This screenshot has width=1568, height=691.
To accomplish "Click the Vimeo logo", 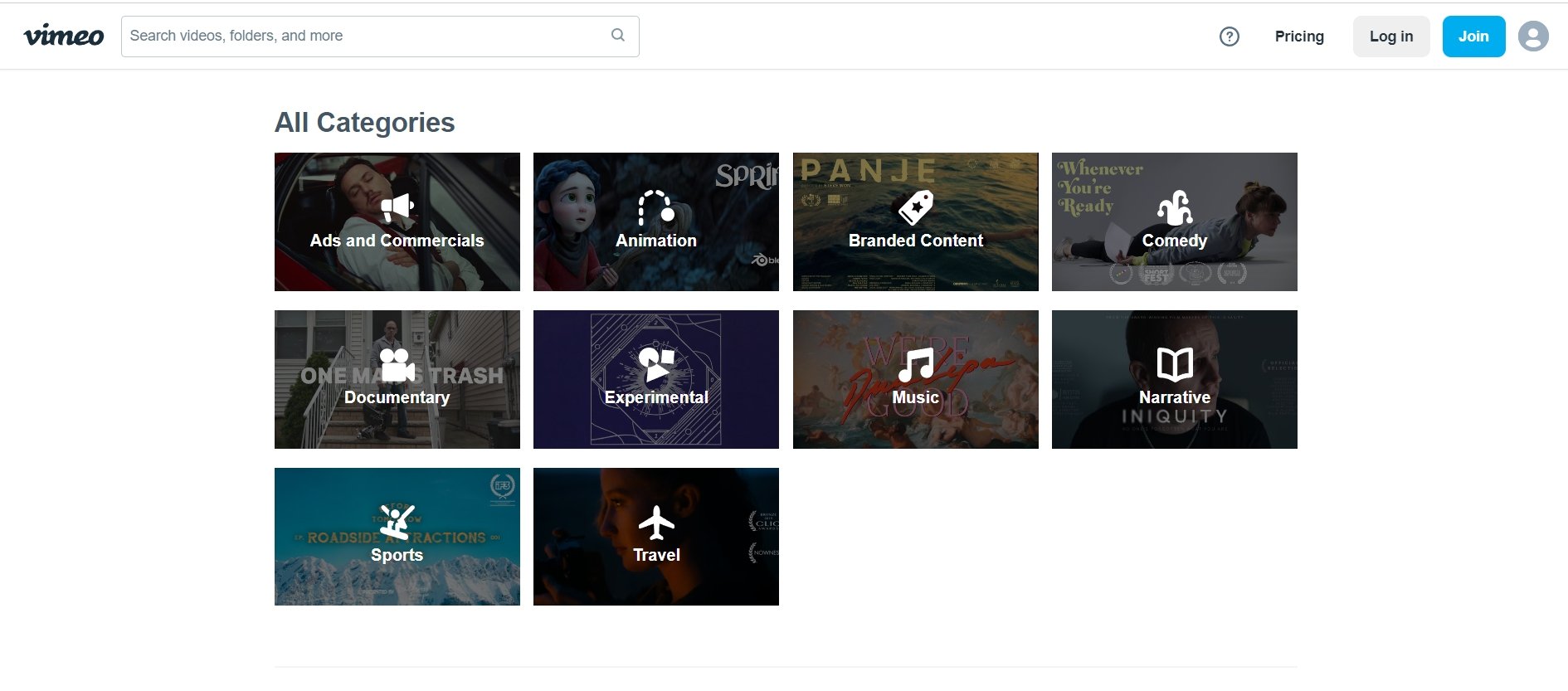I will pyautogui.click(x=64, y=36).
